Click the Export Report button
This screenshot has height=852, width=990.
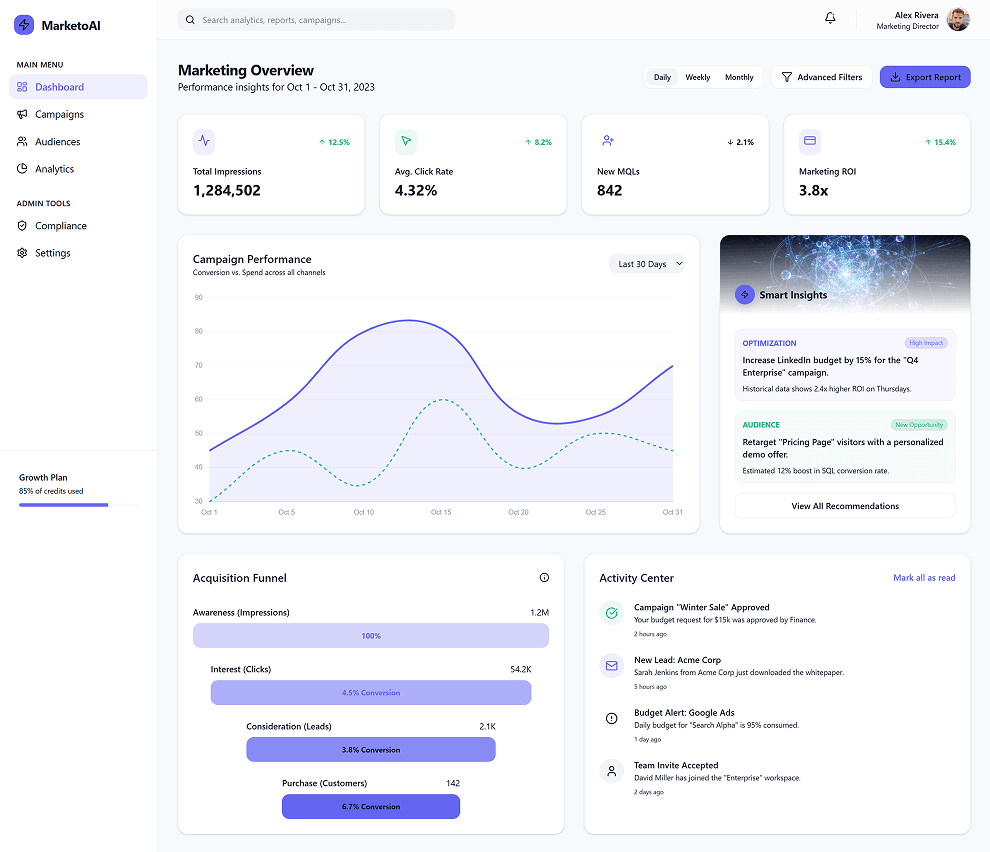(925, 77)
